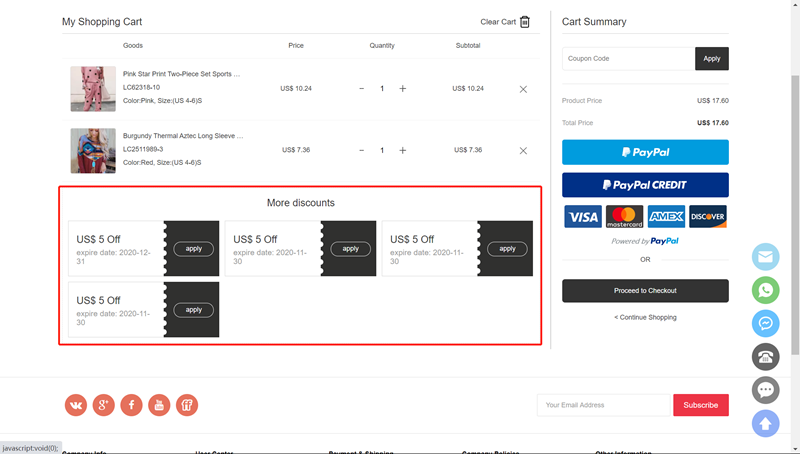Focus the Coupon Code field
The width and height of the screenshot is (800, 454).
[629, 59]
